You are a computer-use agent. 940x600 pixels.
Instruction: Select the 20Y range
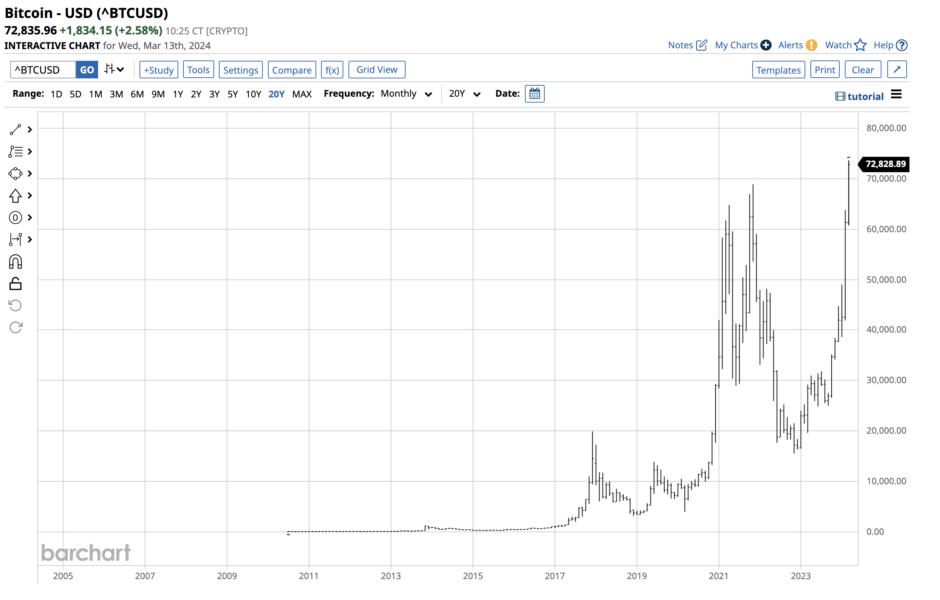tap(276, 94)
